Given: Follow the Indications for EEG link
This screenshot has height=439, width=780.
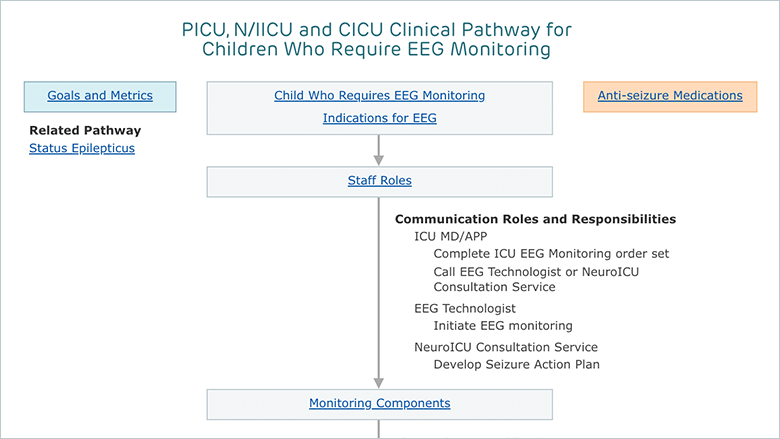Looking at the screenshot, I should [x=380, y=118].
